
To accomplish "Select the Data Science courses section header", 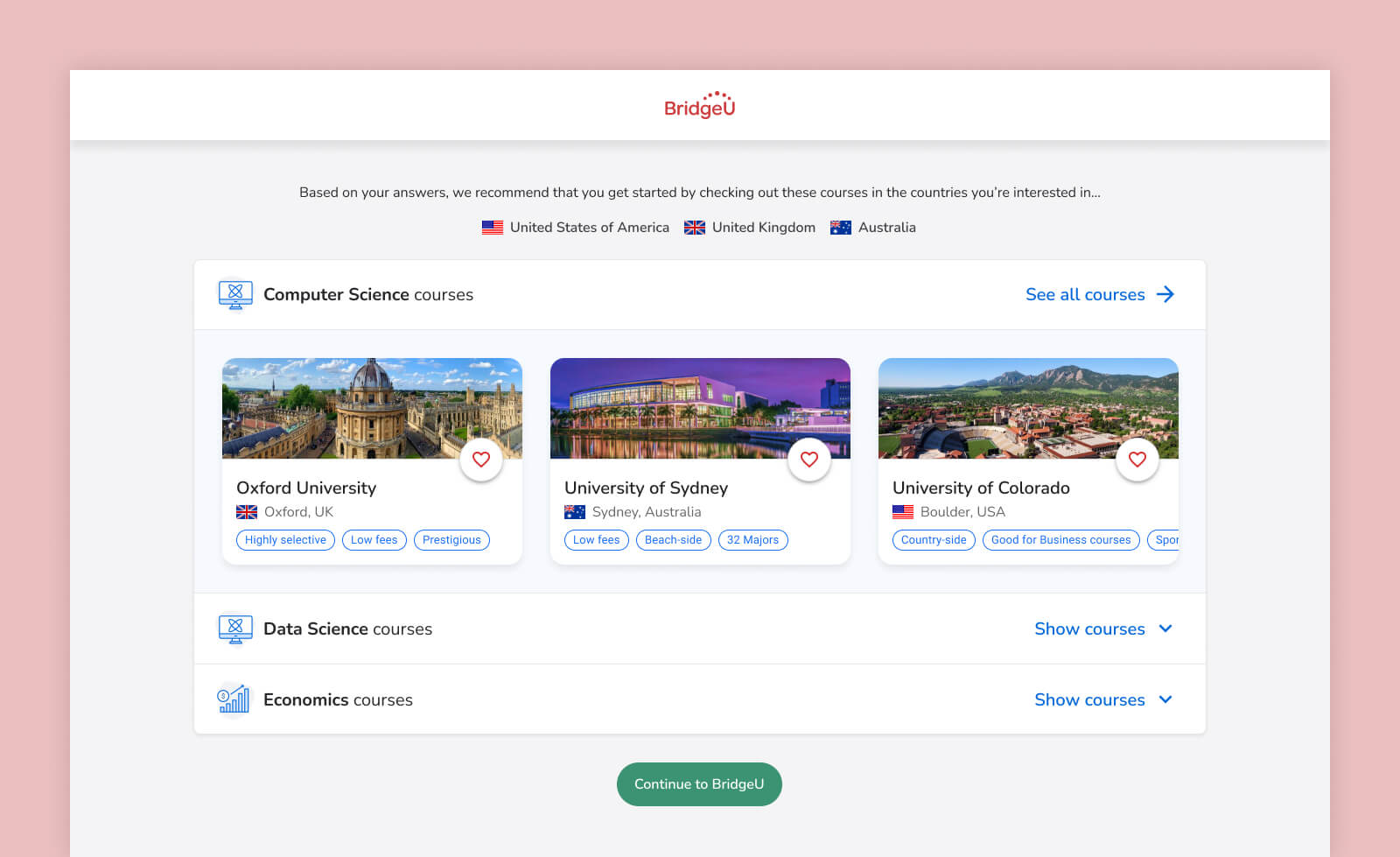I will [x=347, y=629].
